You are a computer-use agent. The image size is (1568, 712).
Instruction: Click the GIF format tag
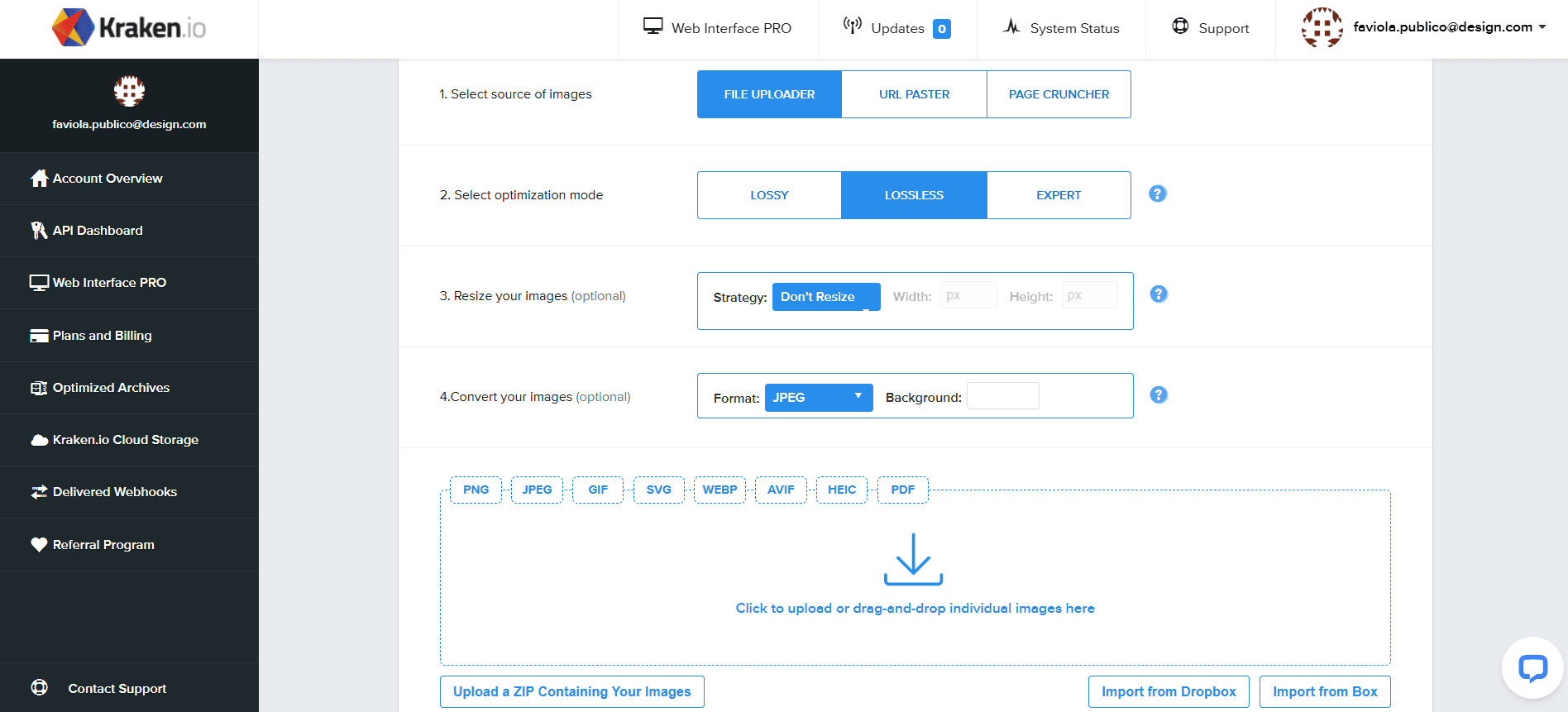point(598,490)
